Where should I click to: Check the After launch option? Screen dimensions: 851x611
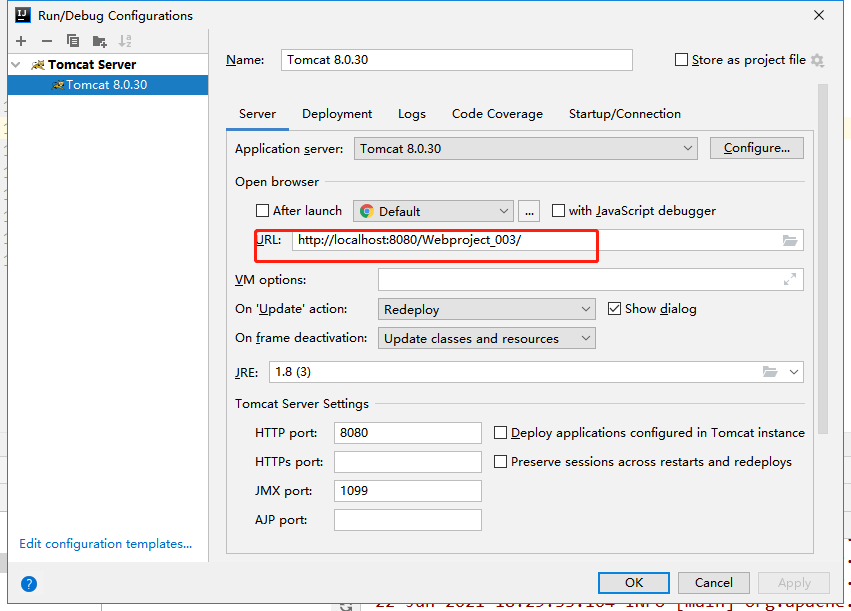[262, 211]
